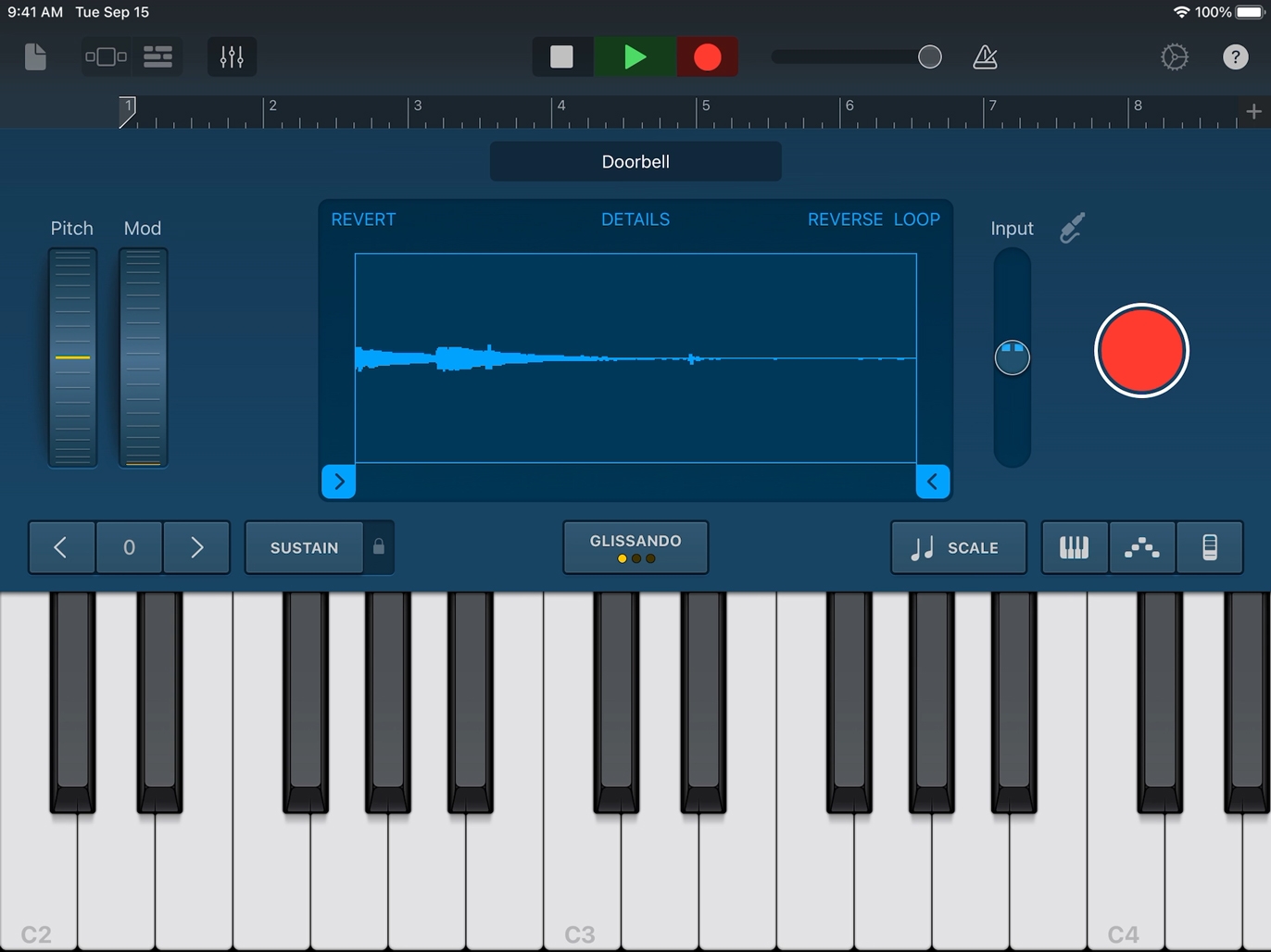Viewport: 1271px width, 952px height.
Task: Cycle the Glissando mode selector
Action: click(x=635, y=547)
